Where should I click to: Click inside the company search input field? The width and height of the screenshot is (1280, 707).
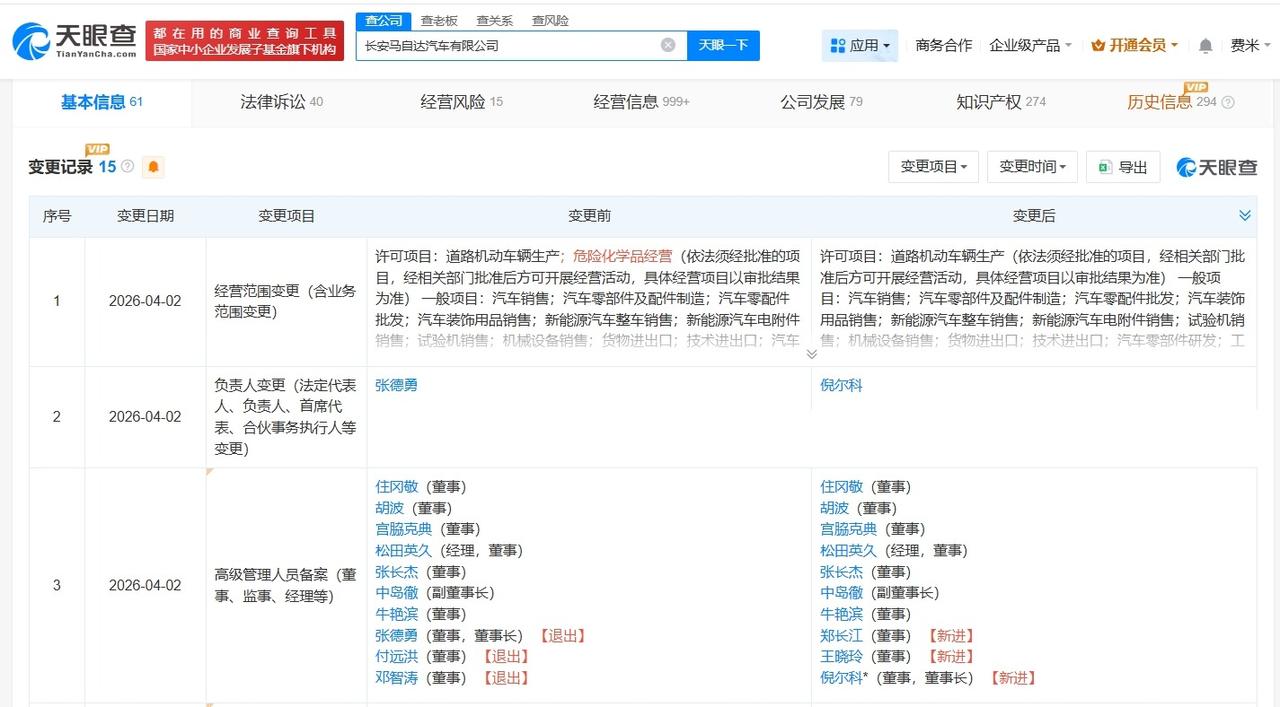pyautogui.click(x=510, y=45)
